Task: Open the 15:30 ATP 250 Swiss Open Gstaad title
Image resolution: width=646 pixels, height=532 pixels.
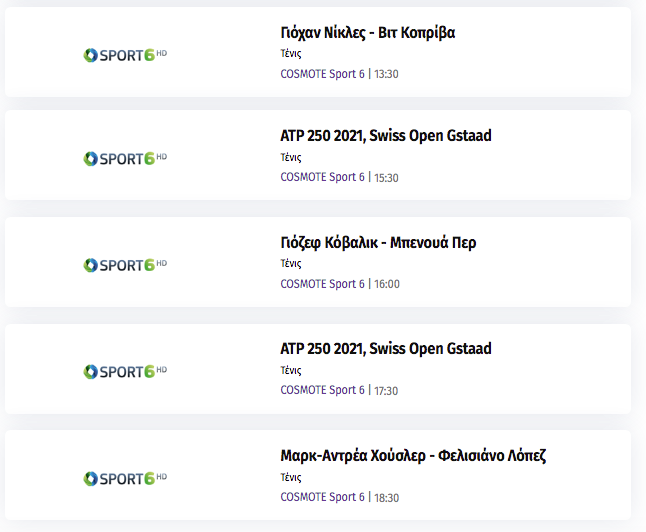Action: point(386,136)
